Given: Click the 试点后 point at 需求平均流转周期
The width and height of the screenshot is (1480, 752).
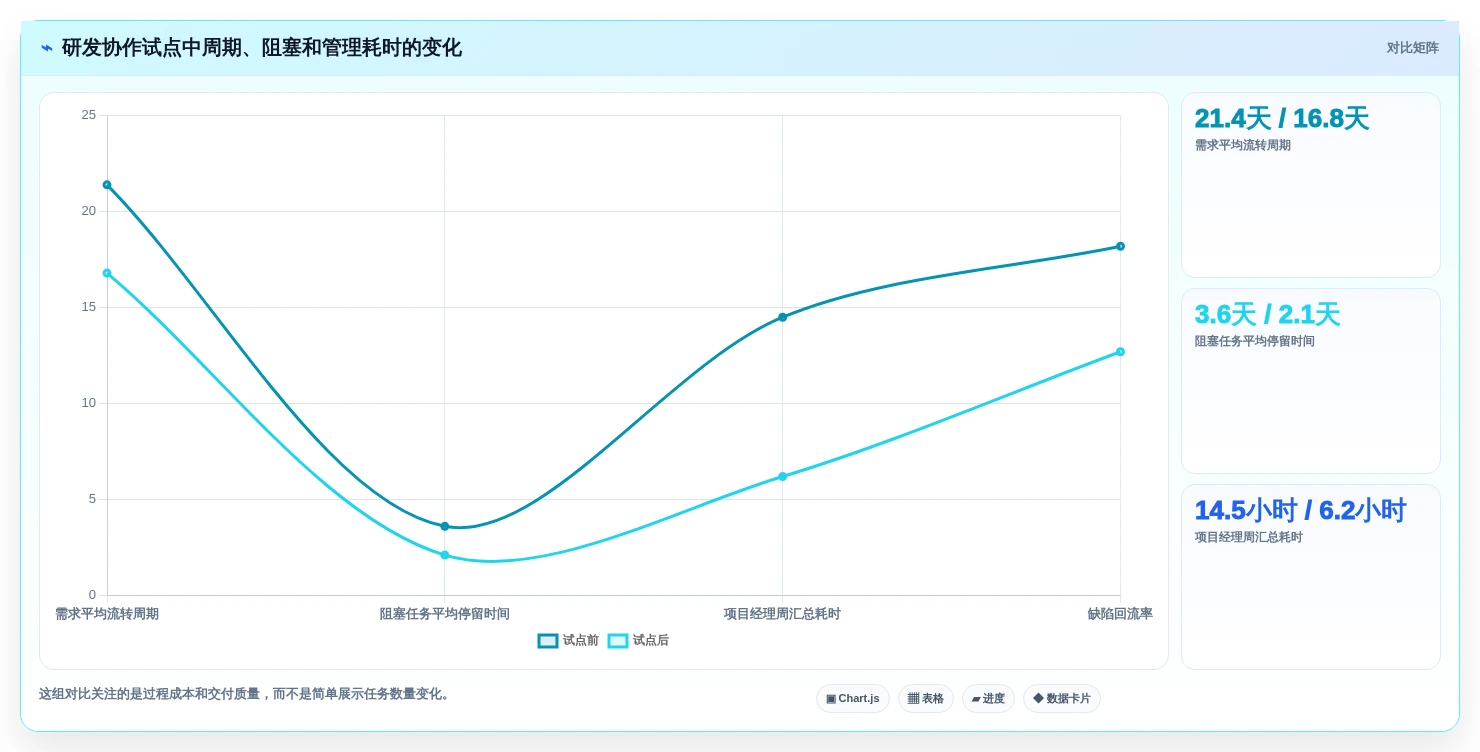Looking at the screenshot, I should coord(107,273).
